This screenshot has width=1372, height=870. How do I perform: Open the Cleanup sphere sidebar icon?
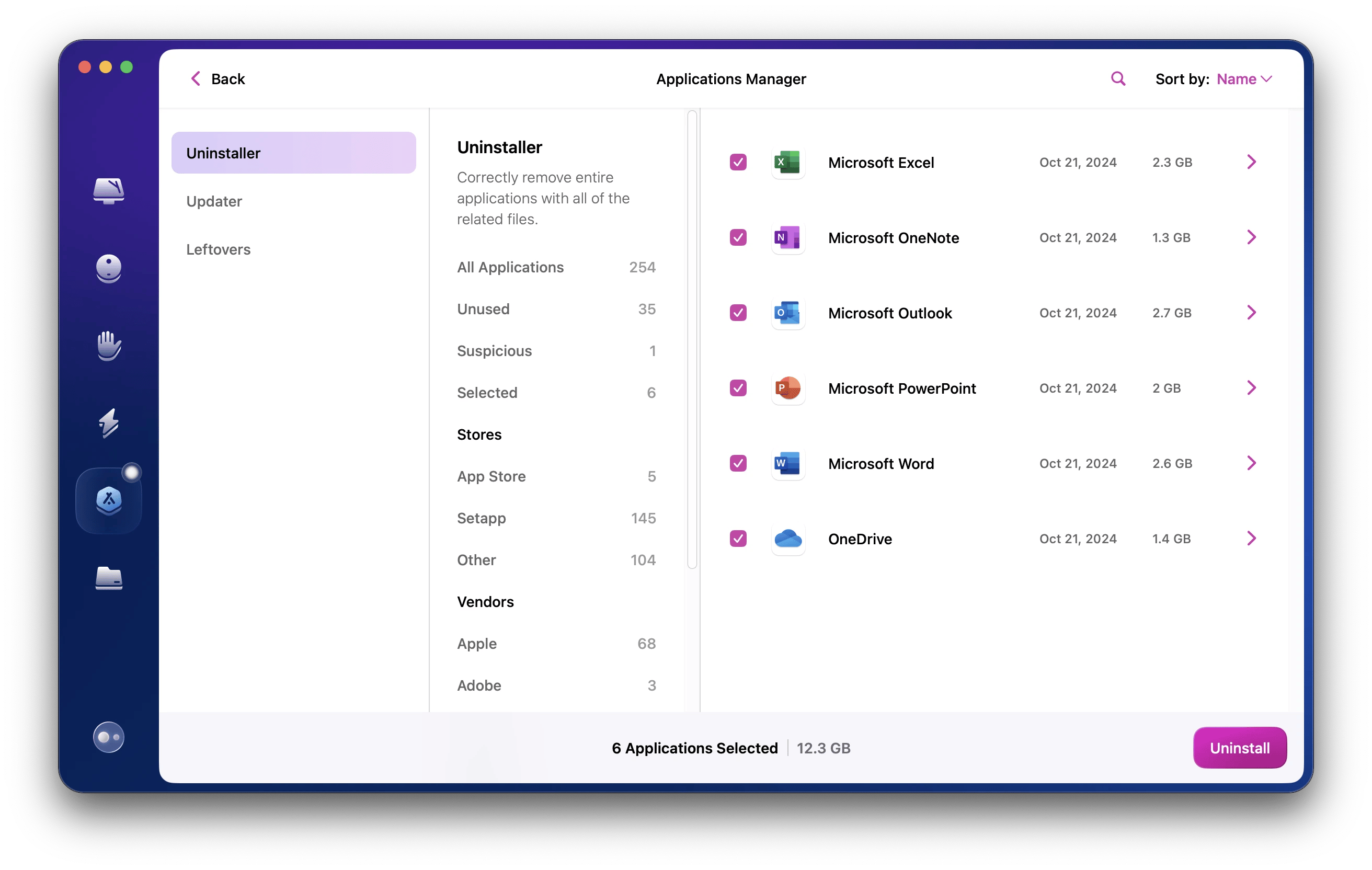pyautogui.click(x=108, y=268)
